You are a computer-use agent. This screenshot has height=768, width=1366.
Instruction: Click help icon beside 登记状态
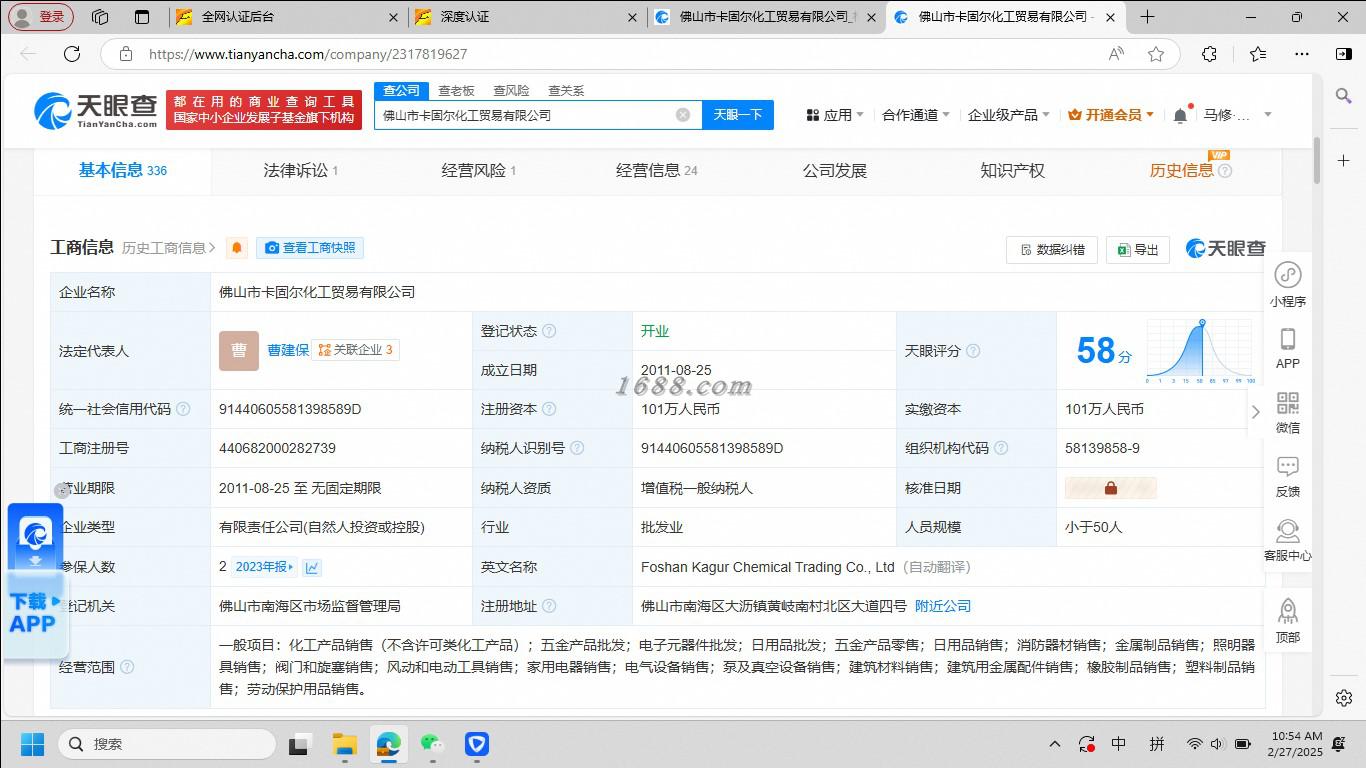click(x=549, y=331)
